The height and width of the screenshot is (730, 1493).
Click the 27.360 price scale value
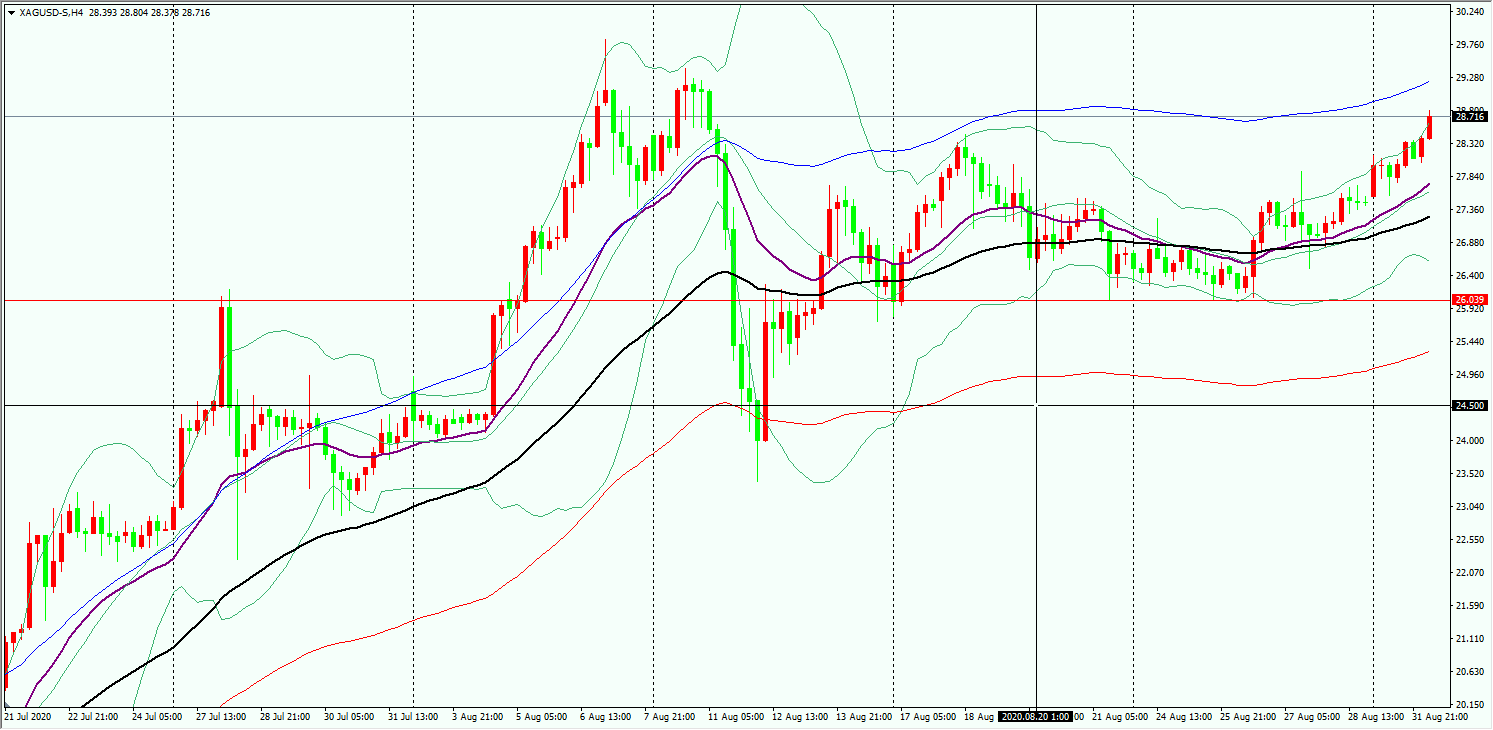1469,210
